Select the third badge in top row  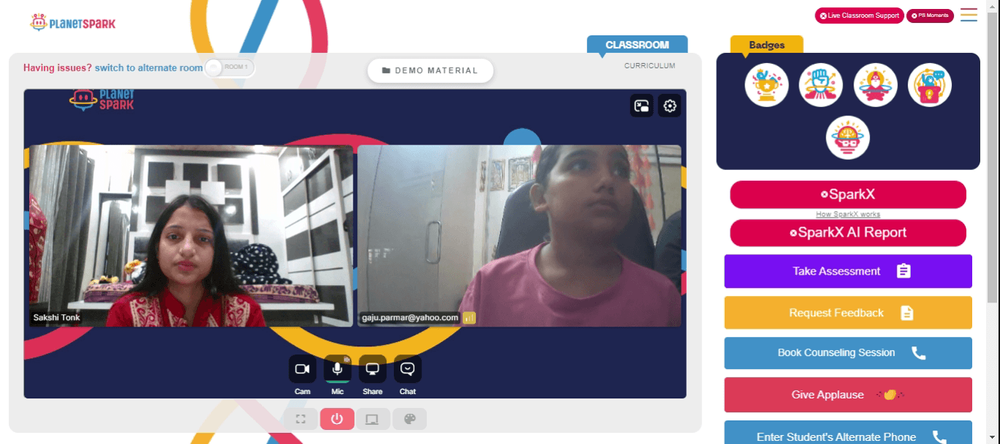point(876,85)
